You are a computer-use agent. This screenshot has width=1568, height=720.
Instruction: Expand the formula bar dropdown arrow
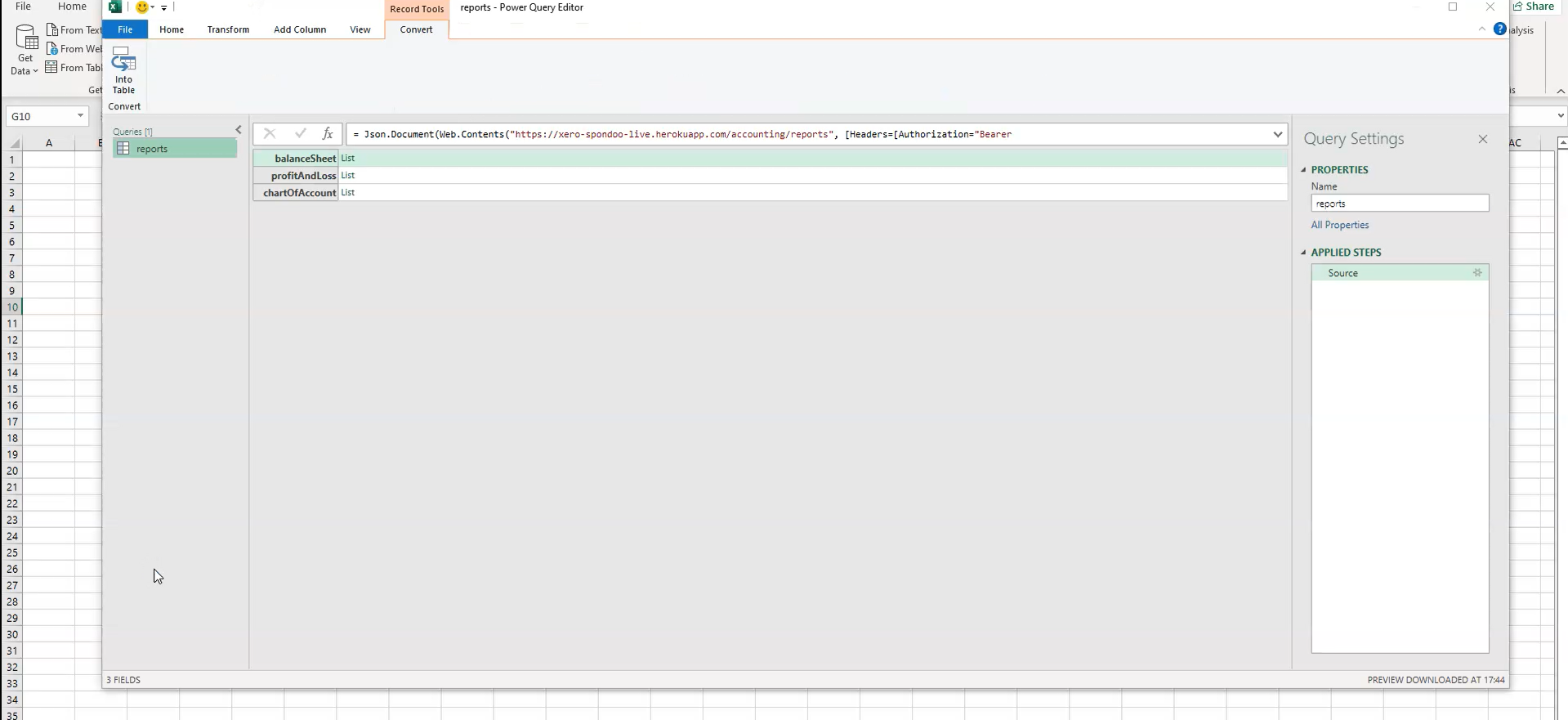click(x=1277, y=135)
